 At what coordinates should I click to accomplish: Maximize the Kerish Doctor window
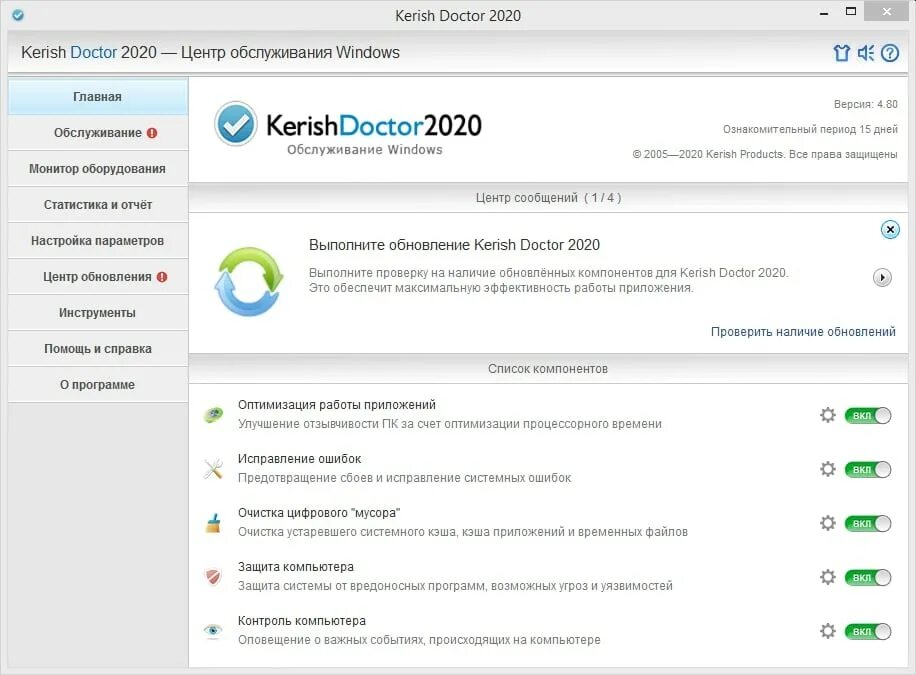[851, 12]
